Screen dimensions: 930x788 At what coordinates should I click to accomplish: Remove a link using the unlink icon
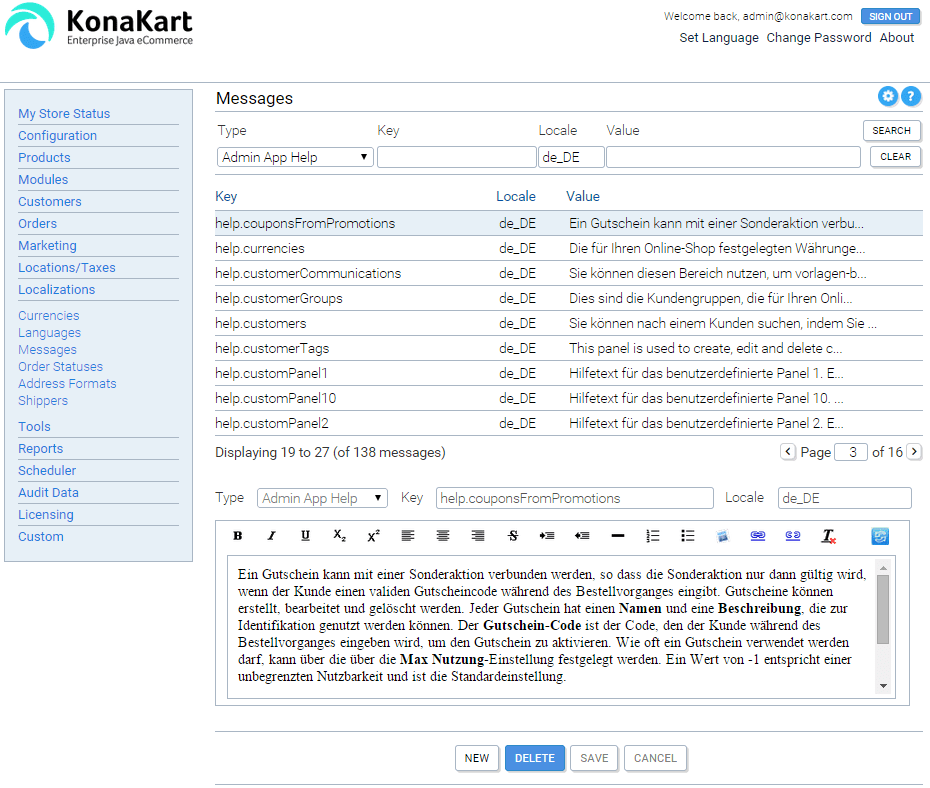point(792,536)
